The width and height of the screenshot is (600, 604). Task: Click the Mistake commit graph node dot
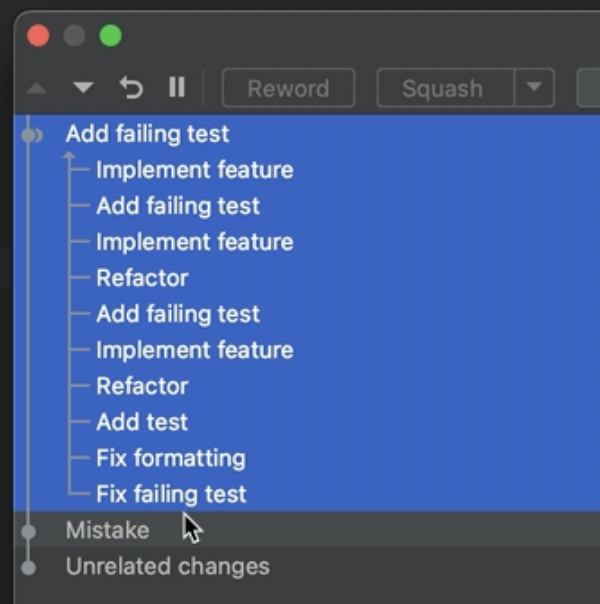pyautogui.click(x=28, y=531)
